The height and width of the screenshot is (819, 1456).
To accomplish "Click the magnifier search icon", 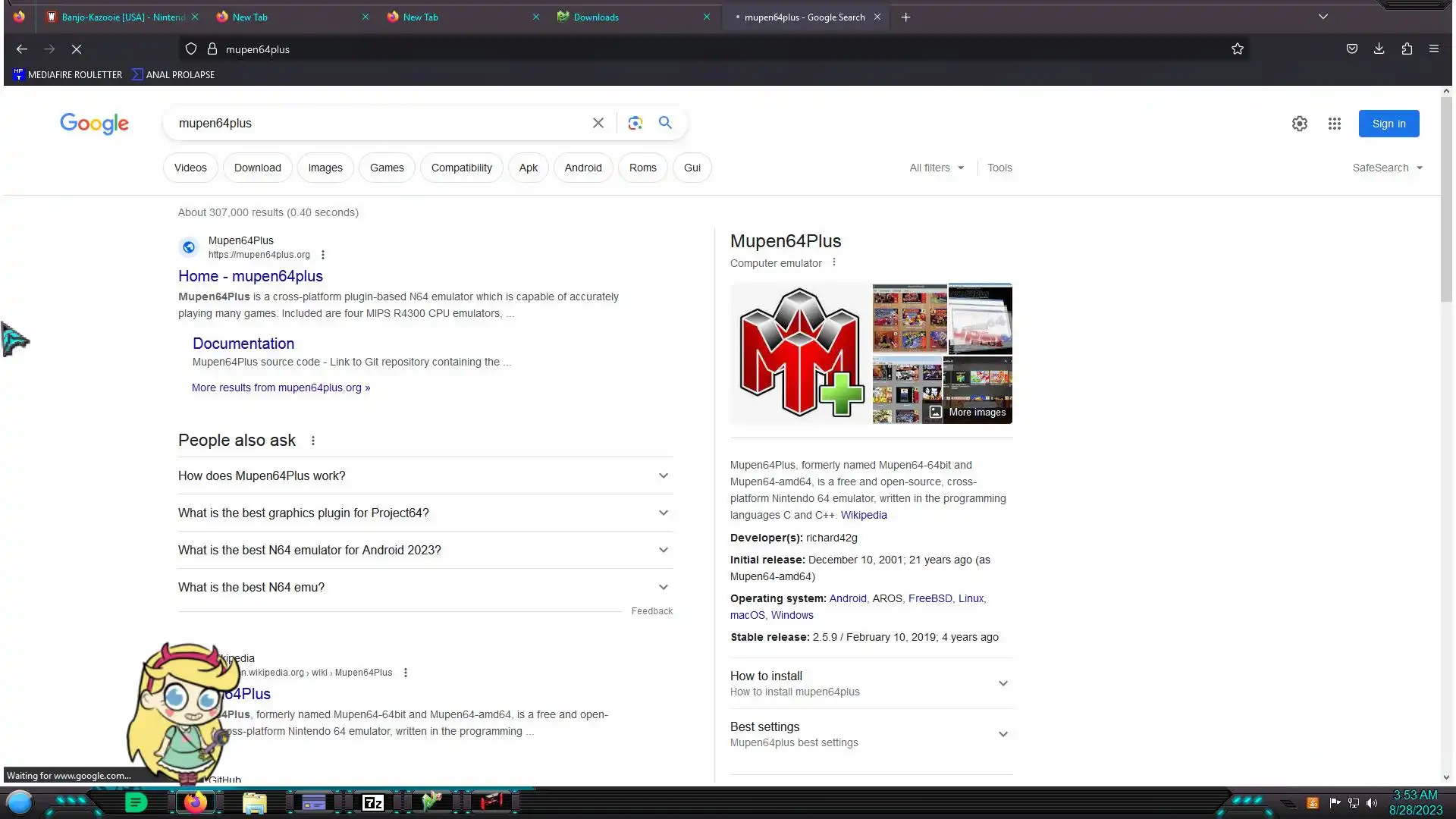I will click(x=665, y=123).
